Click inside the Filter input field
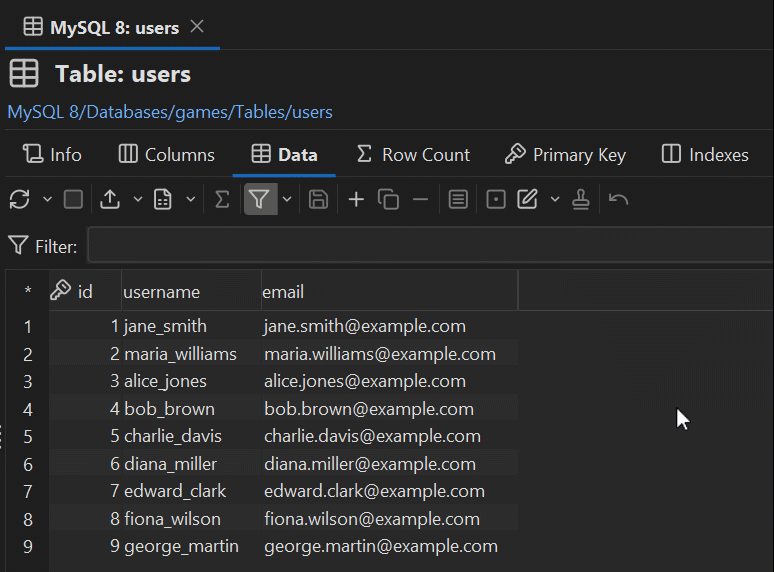 click(430, 245)
